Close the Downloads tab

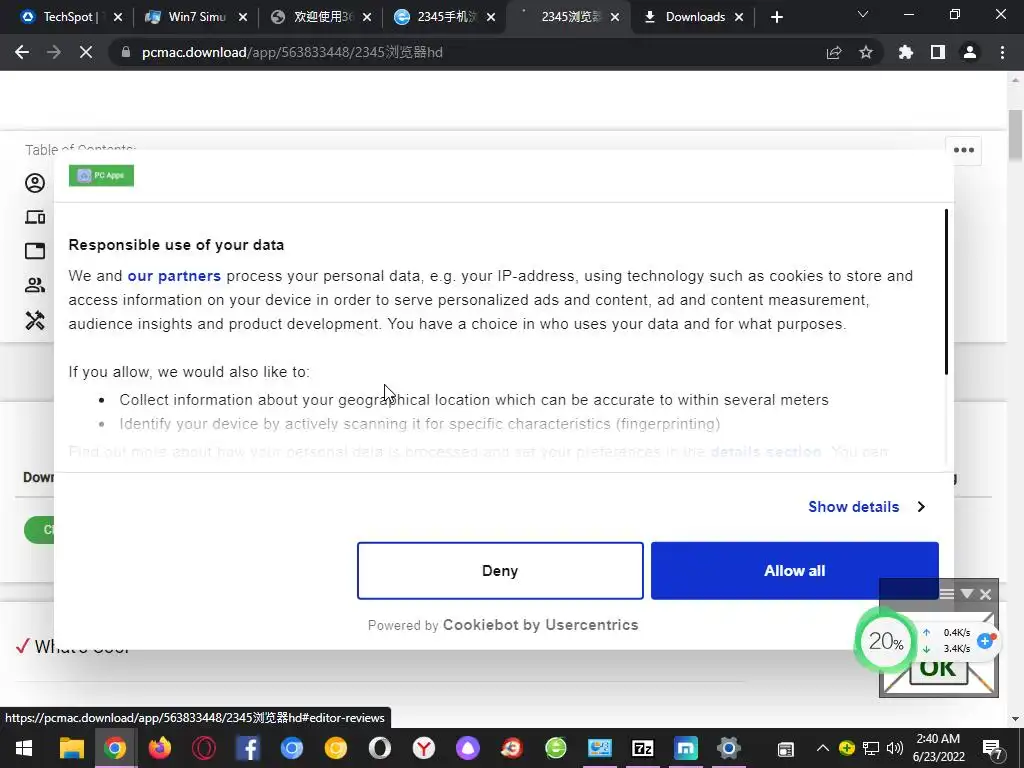coord(739,17)
